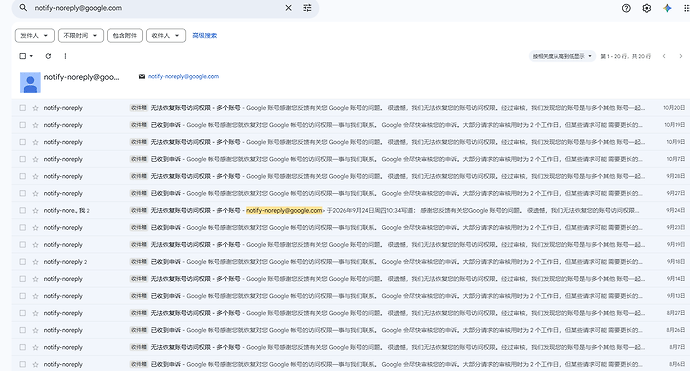Star the 9月23日 message
Viewport: 690px width, 371px height.
pyautogui.click(x=35, y=228)
